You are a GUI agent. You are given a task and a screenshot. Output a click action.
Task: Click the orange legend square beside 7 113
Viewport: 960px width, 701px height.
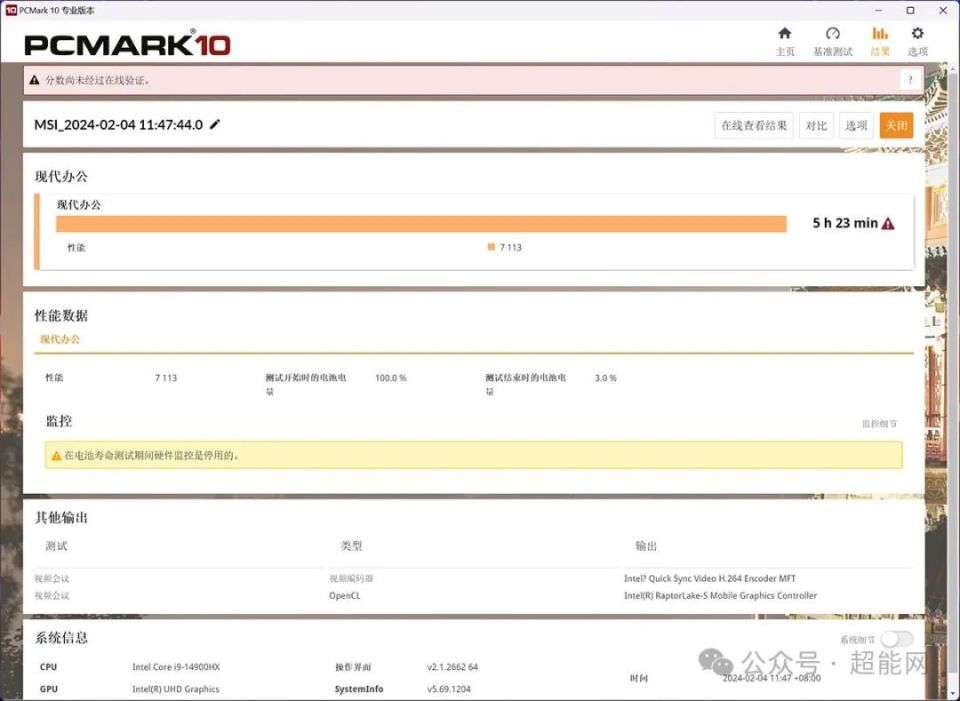point(491,247)
